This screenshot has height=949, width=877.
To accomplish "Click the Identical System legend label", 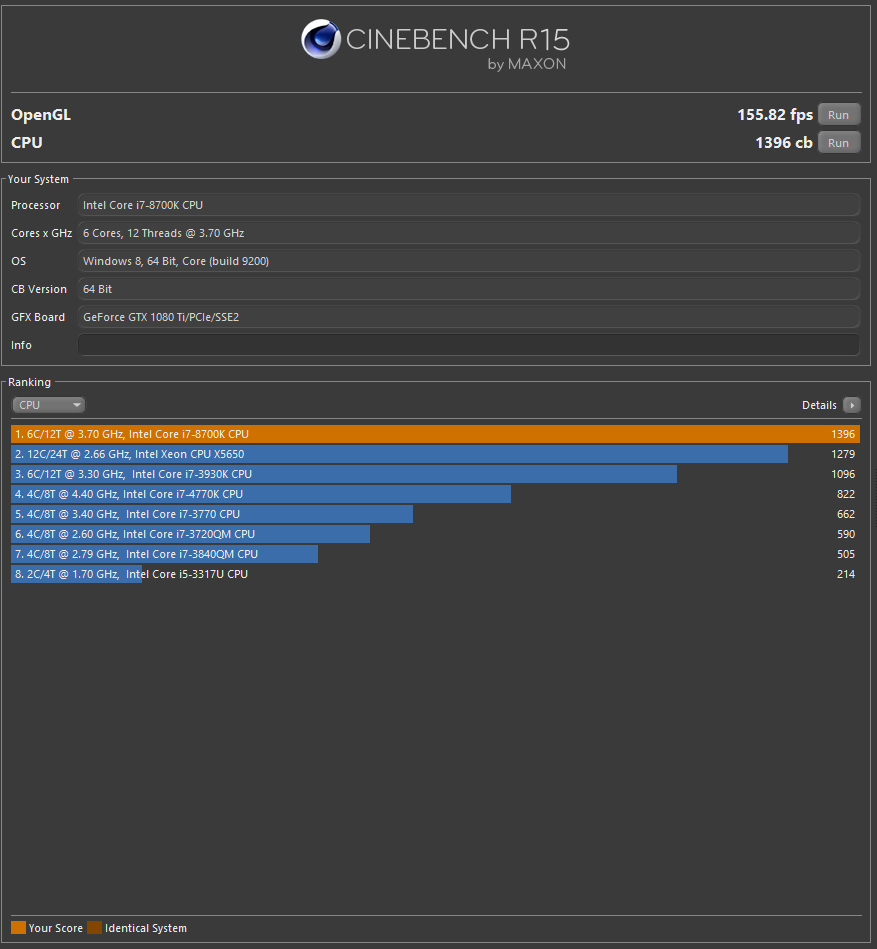I will click(146, 928).
